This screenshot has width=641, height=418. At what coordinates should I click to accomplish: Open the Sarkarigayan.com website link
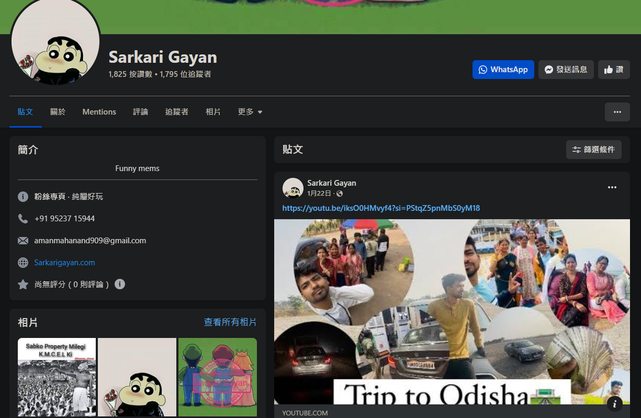[x=64, y=262]
